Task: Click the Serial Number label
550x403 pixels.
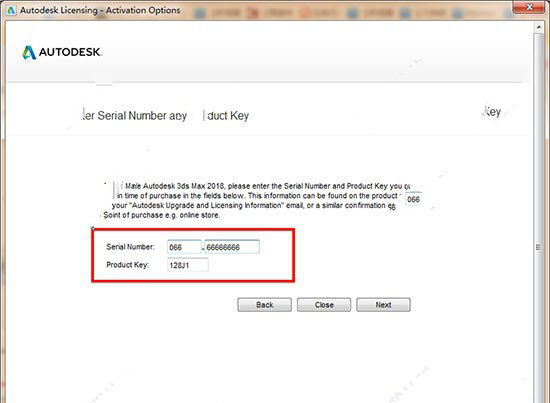Action: pos(130,247)
